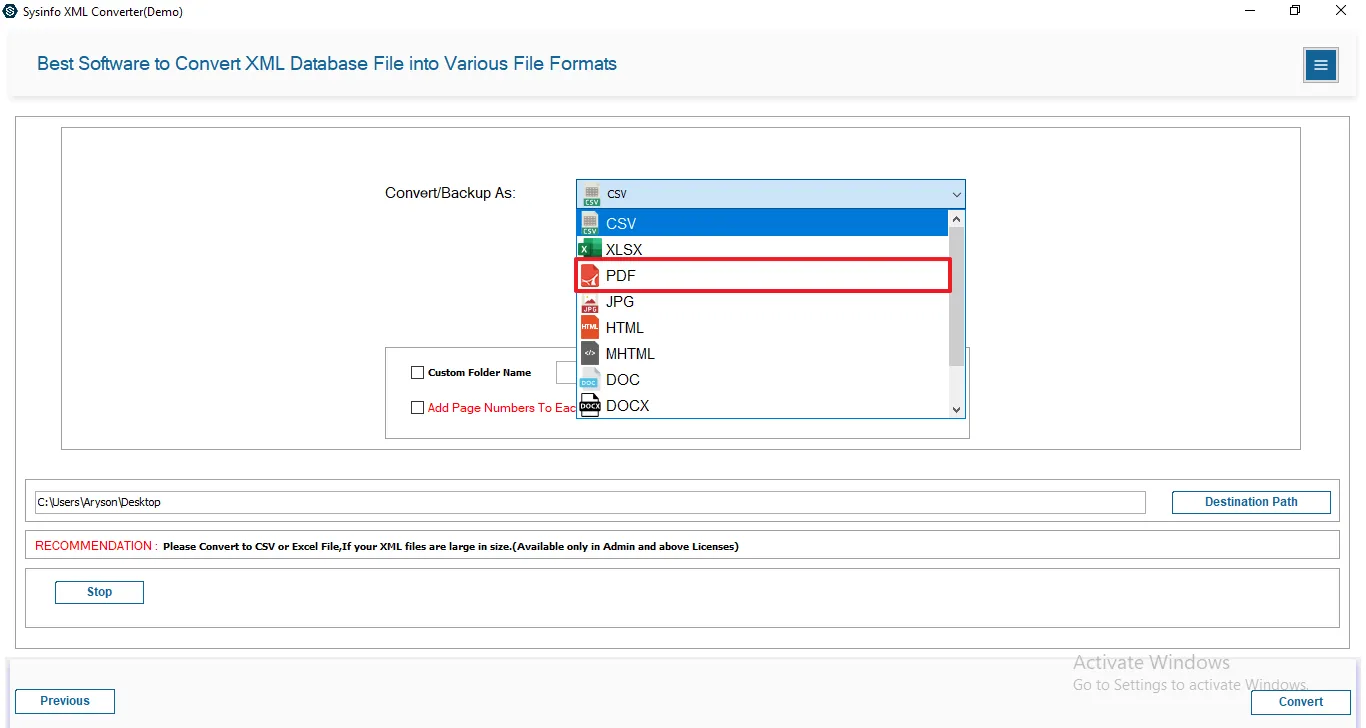Go back with the Previous button
The height and width of the screenshot is (728, 1366).
(x=65, y=701)
